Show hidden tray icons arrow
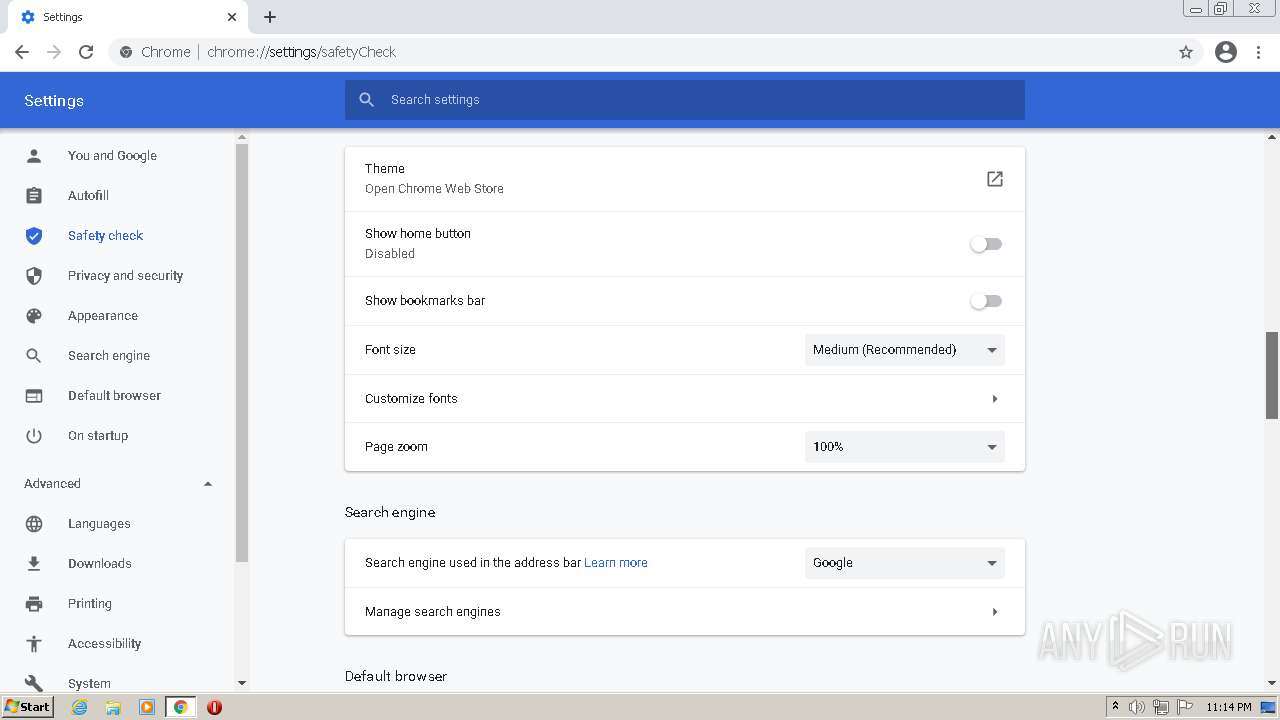The height and width of the screenshot is (720, 1280). (x=1115, y=707)
